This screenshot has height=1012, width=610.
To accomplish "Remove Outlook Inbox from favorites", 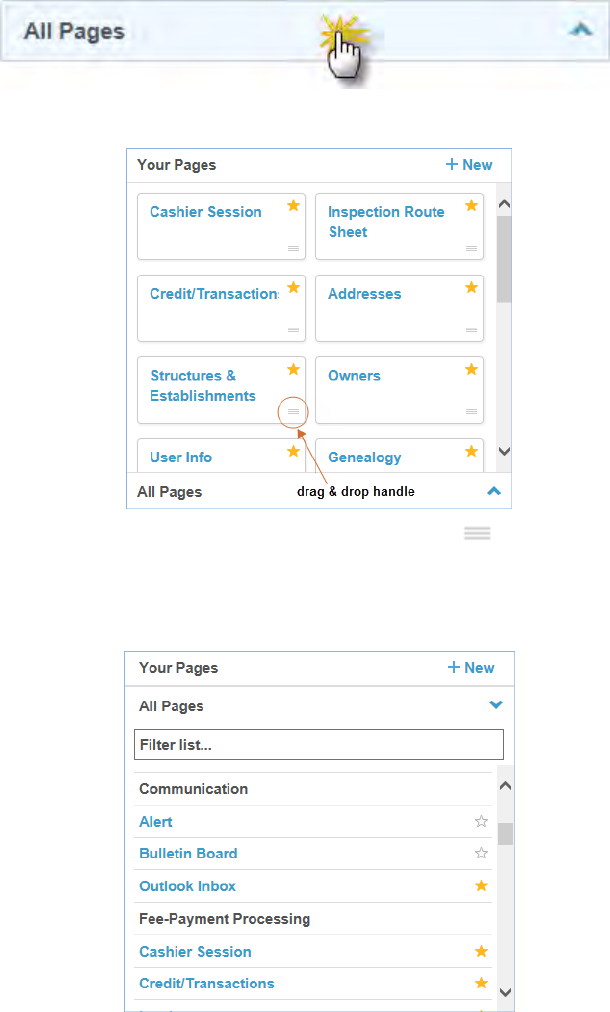I will tap(481, 886).
